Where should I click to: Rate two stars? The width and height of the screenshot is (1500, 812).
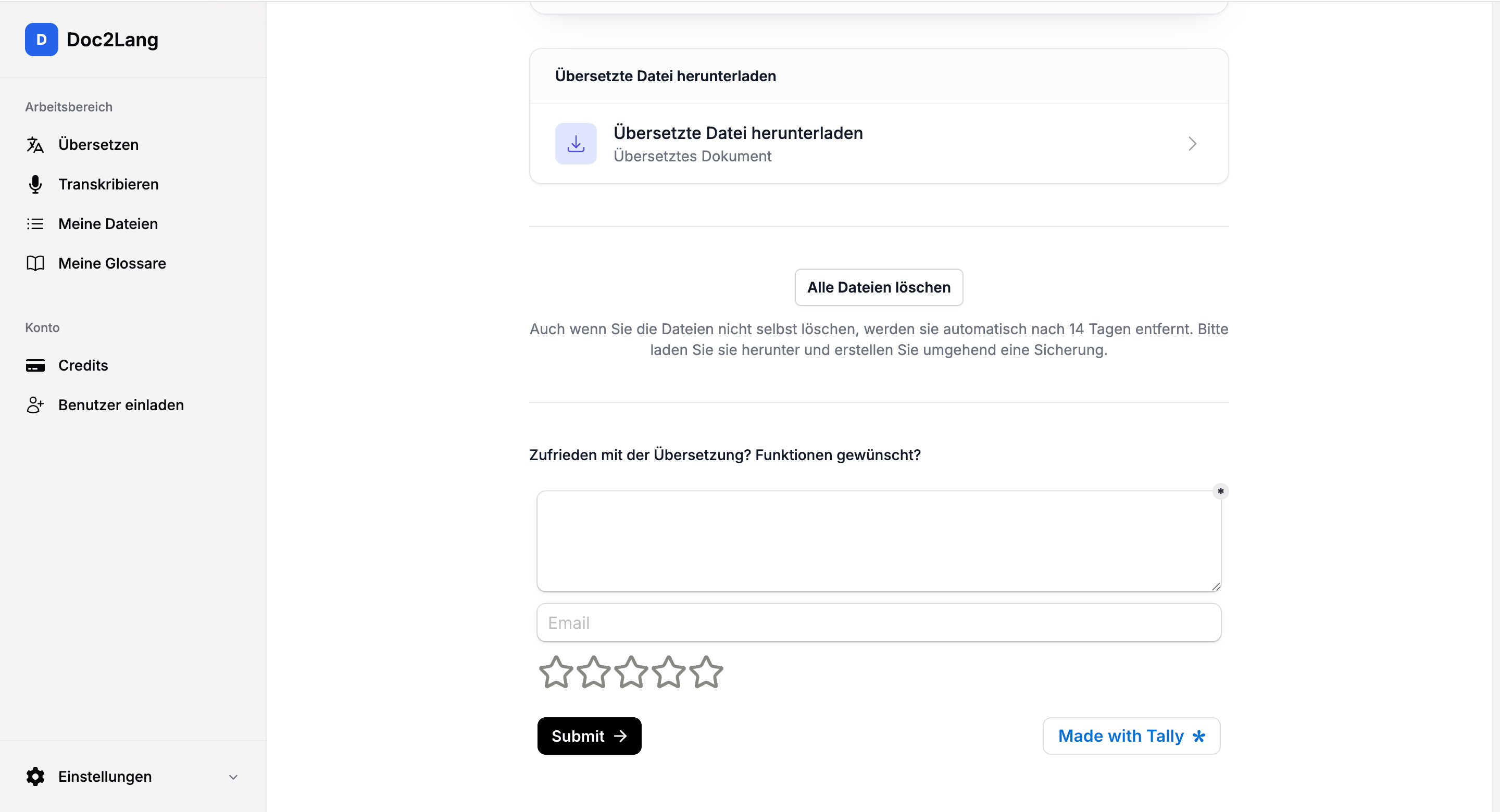[x=593, y=673]
